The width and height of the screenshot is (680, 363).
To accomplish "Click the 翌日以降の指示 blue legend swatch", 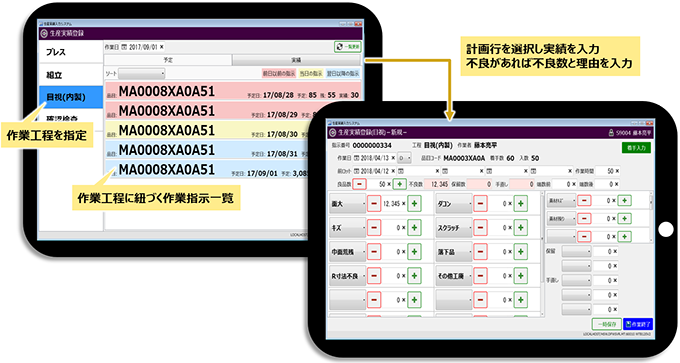I will tap(343, 74).
